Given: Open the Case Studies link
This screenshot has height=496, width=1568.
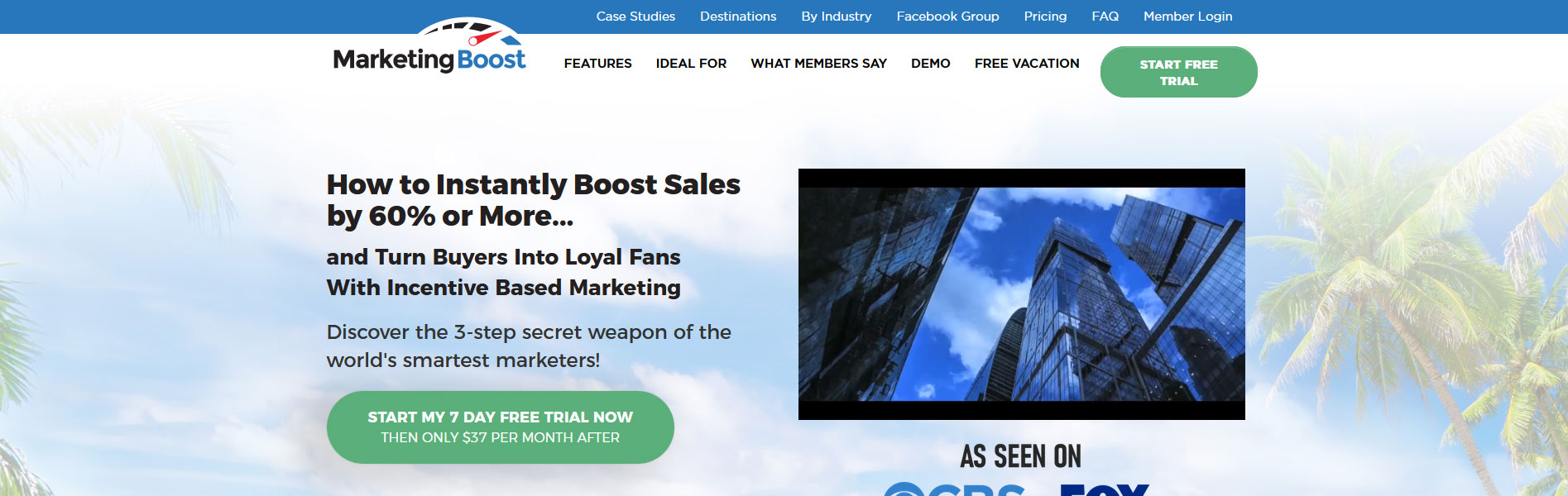Looking at the screenshot, I should click(x=635, y=17).
